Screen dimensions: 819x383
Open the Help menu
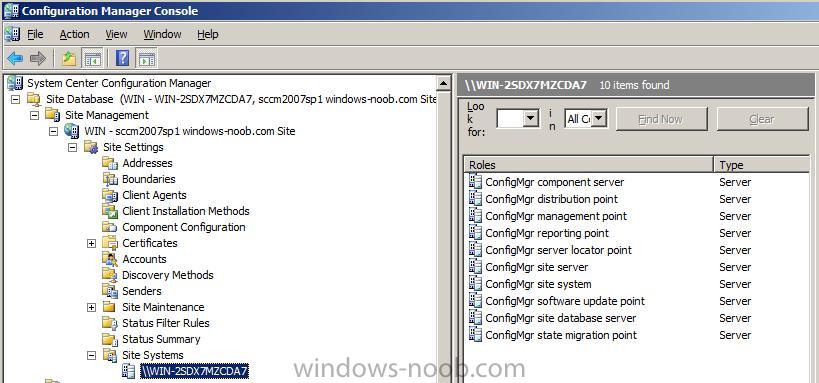point(207,34)
